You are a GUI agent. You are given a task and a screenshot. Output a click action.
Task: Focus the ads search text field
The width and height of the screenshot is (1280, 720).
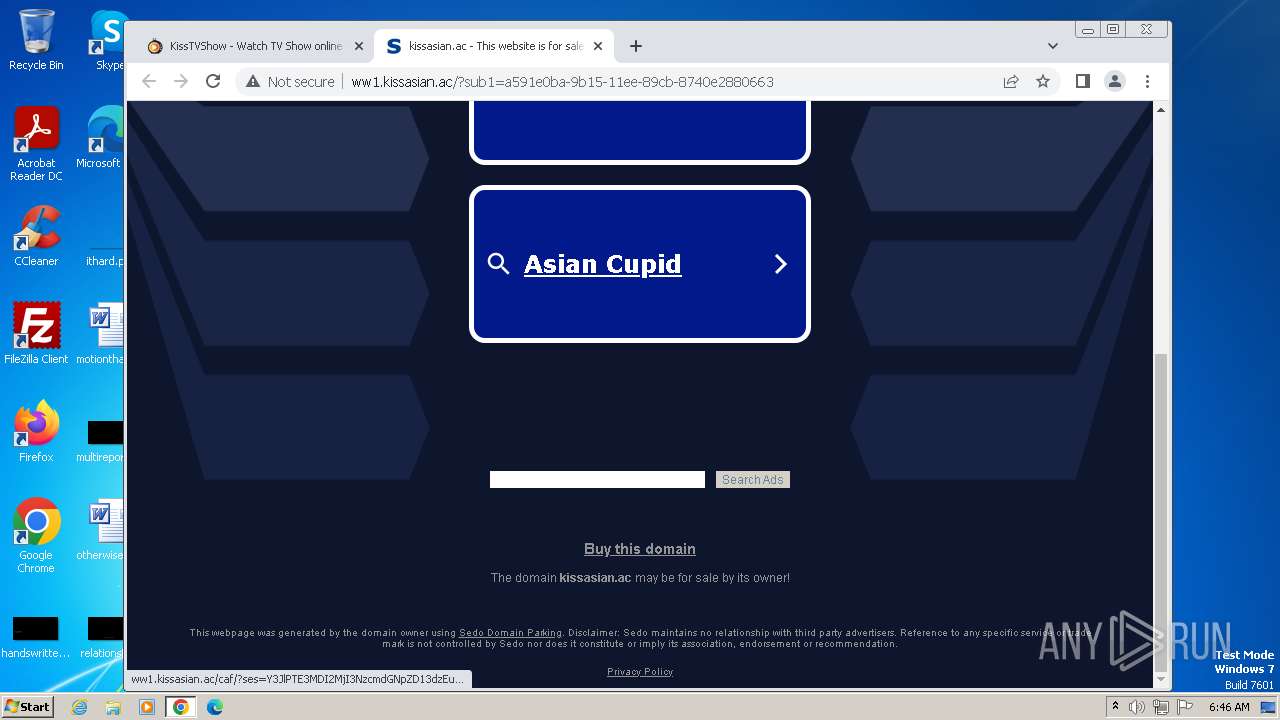pyautogui.click(x=597, y=480)
